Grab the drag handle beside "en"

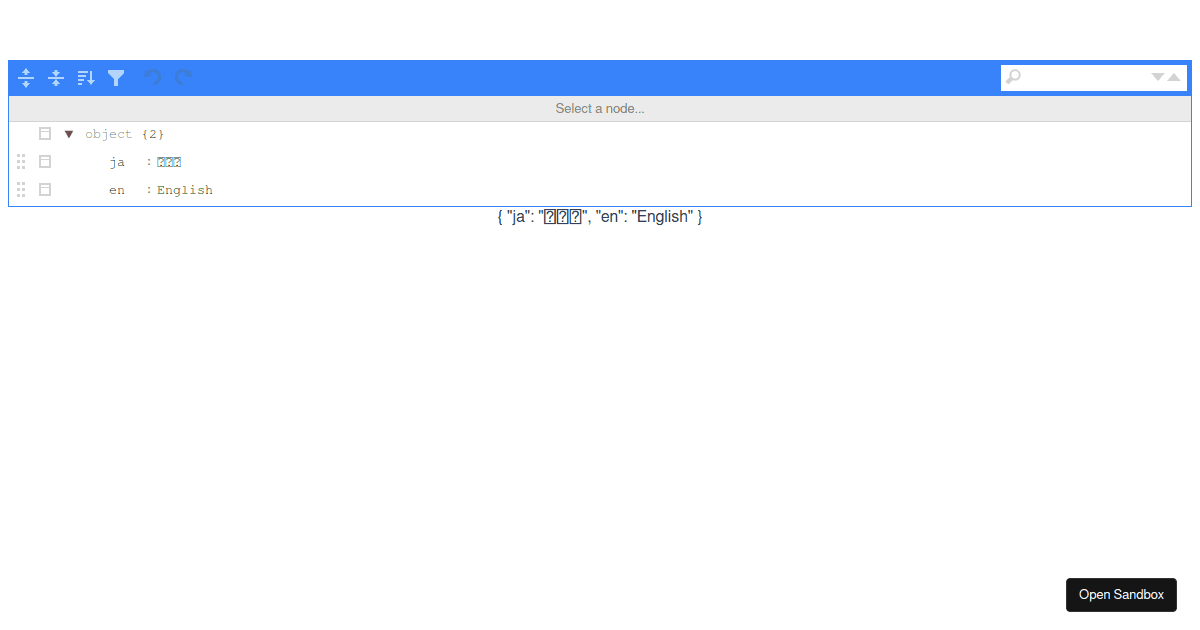click(x=20, y=189)
